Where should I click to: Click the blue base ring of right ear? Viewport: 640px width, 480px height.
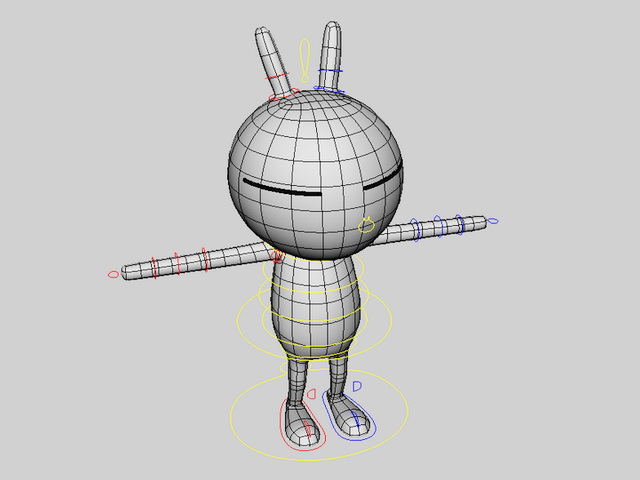click(329, 89)
